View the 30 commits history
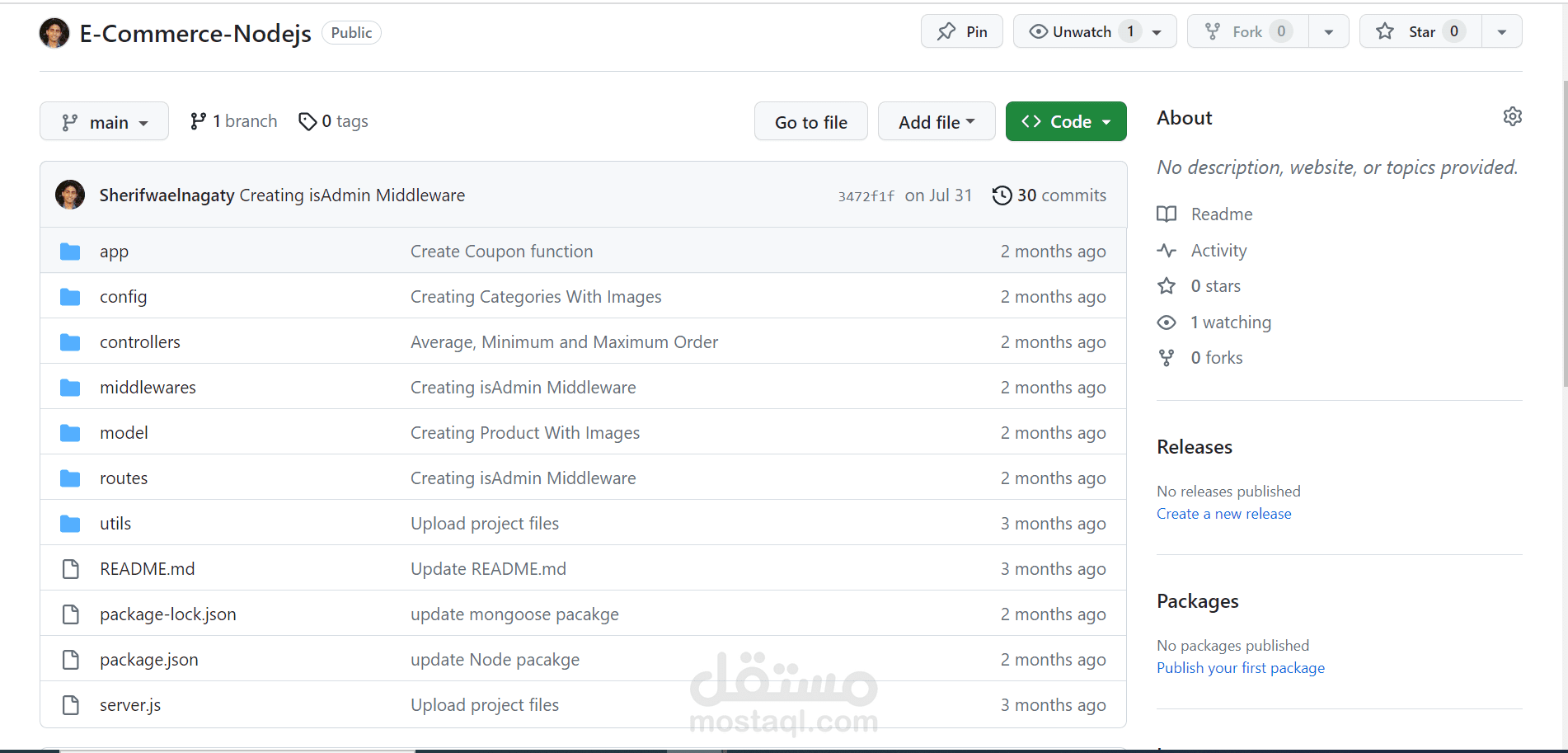1568x753 pixels. (1049, 195)
